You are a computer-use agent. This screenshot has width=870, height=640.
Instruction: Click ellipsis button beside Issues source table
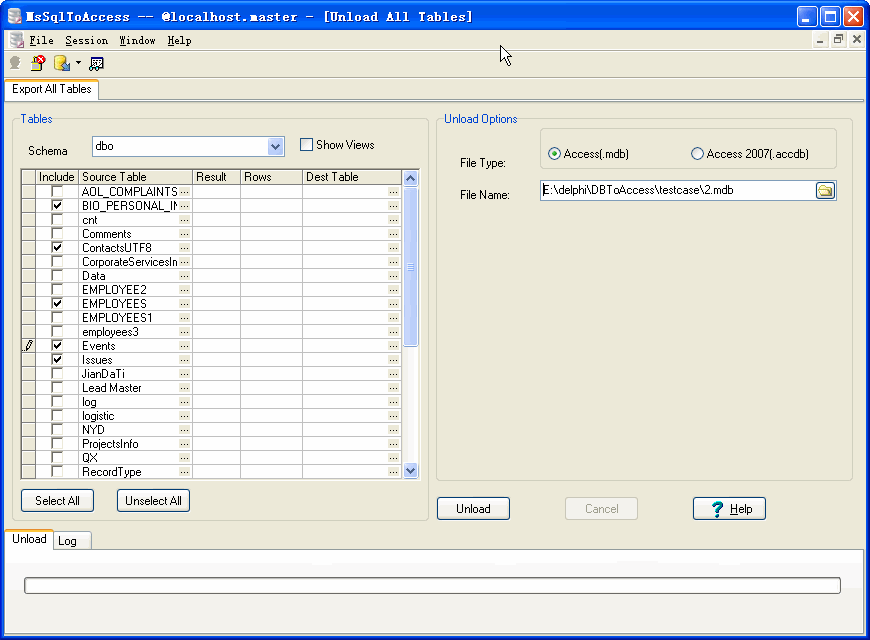point(185,360)
